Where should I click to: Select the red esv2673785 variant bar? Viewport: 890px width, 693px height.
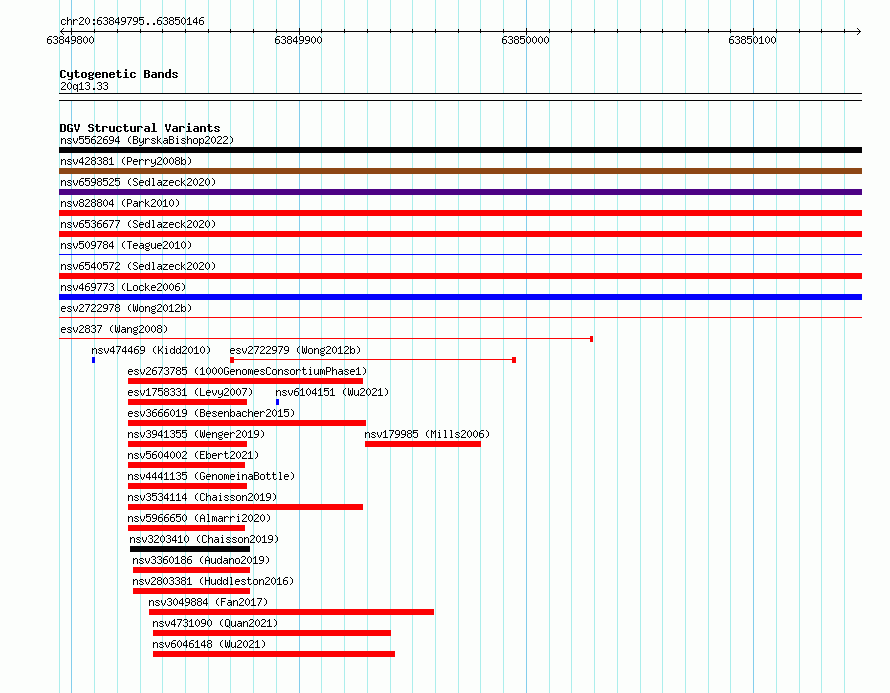[245, 381]
